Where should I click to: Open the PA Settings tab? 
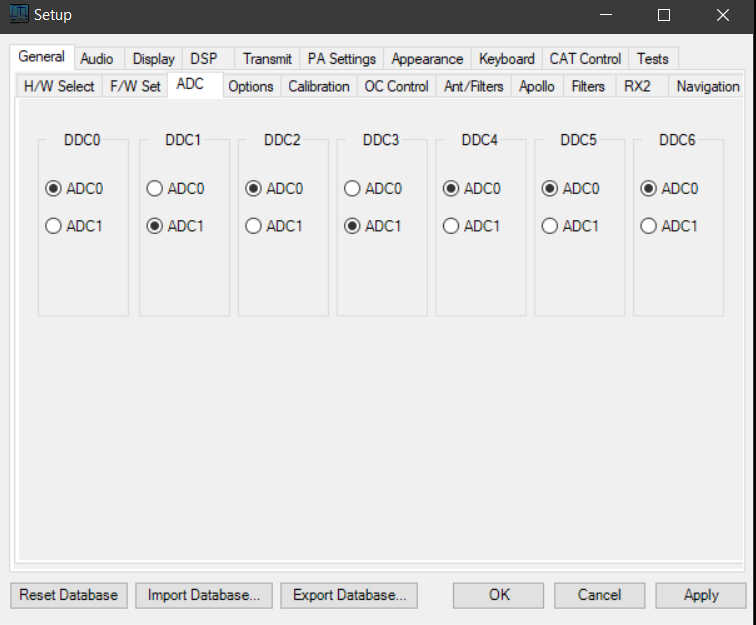click(341, 59)
